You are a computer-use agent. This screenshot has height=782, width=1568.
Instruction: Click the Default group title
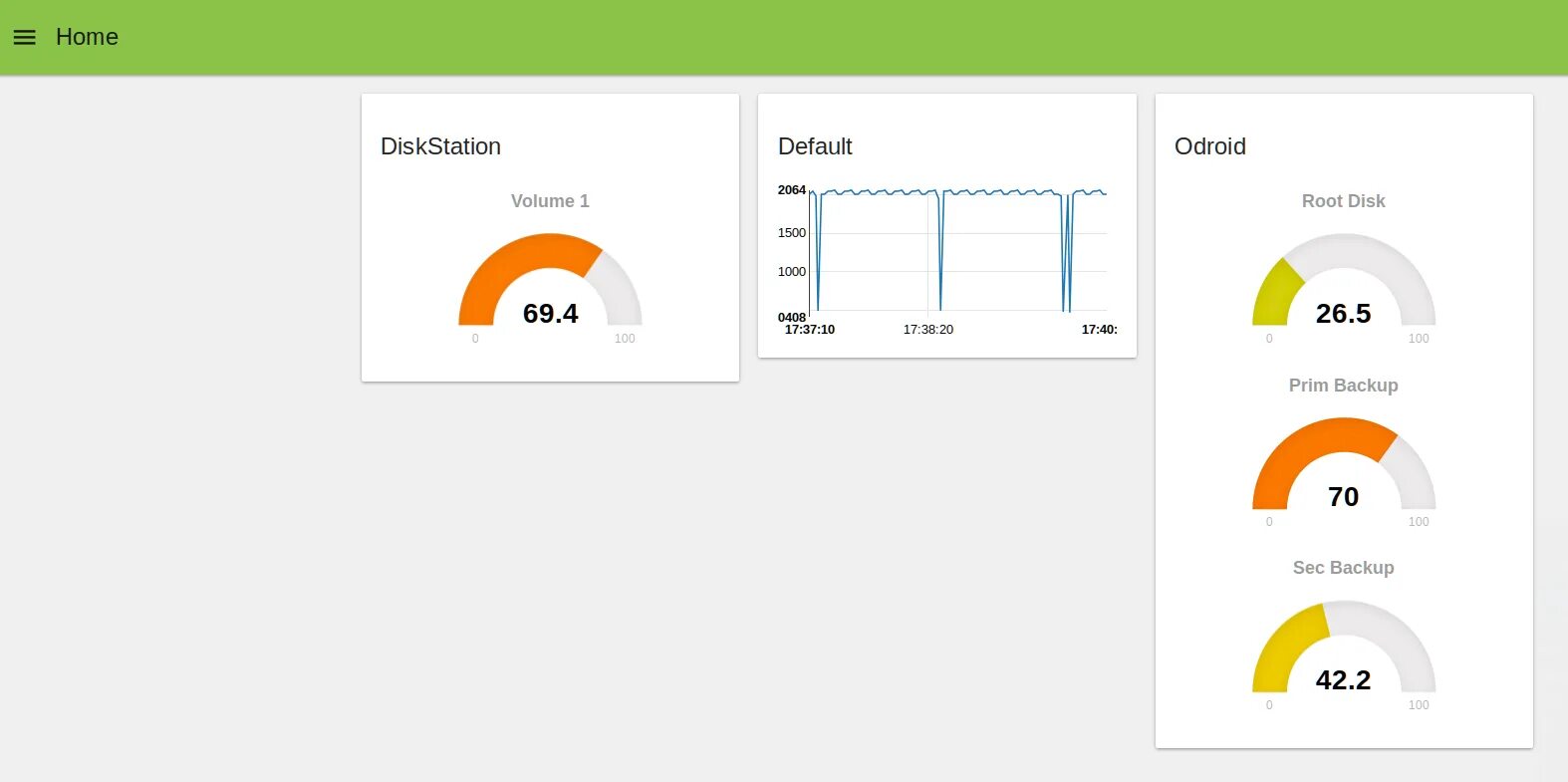[815, 146]
